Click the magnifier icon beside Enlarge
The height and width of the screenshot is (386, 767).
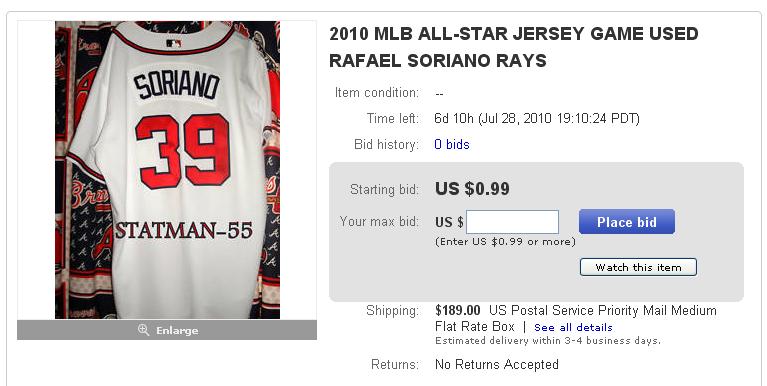(143, 330)
